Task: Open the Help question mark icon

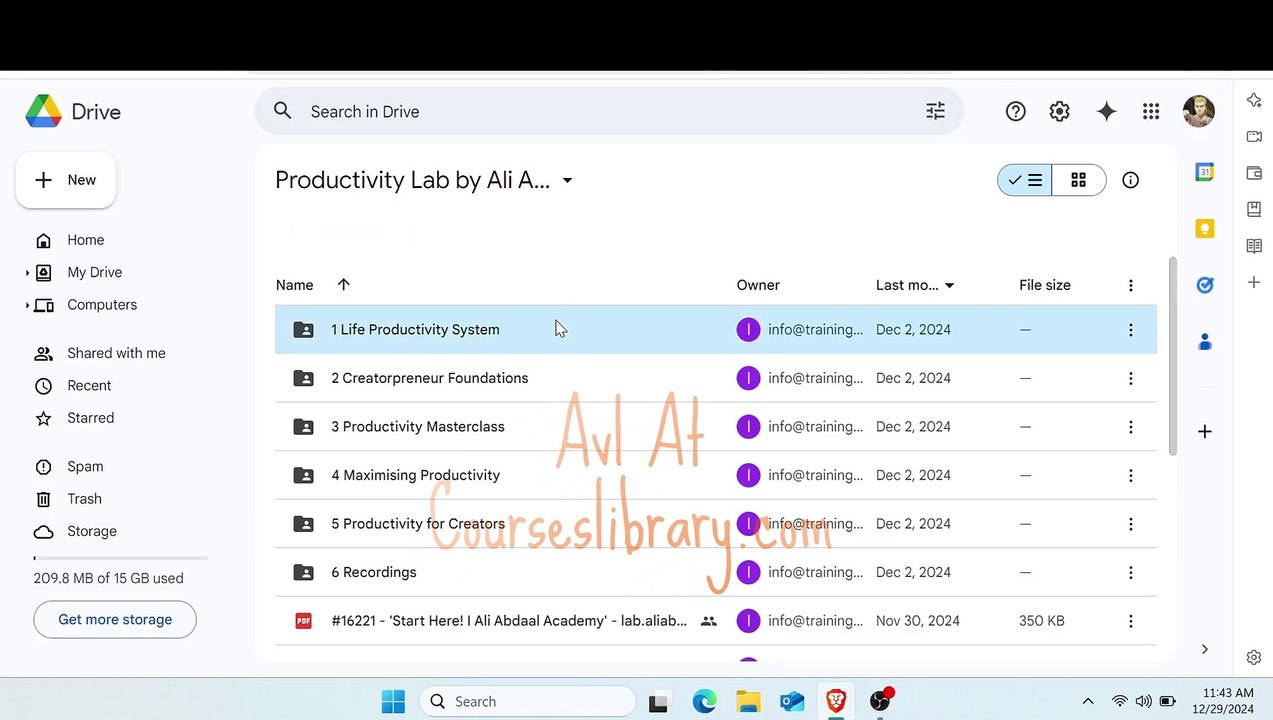Action: click(1015, 112)
